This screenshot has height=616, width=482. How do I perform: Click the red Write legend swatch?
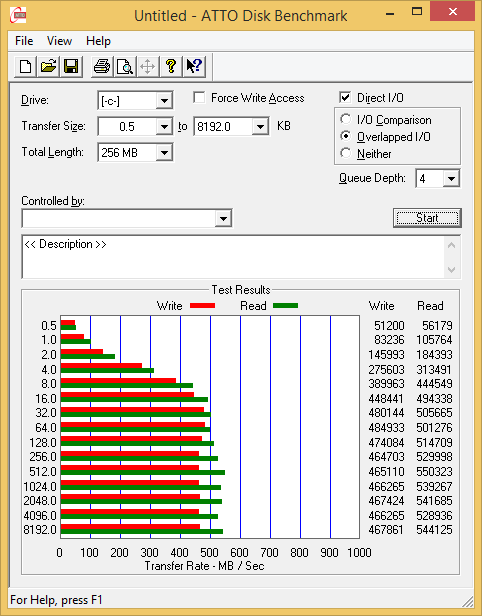pyautogui.click(x=203, y=306)
